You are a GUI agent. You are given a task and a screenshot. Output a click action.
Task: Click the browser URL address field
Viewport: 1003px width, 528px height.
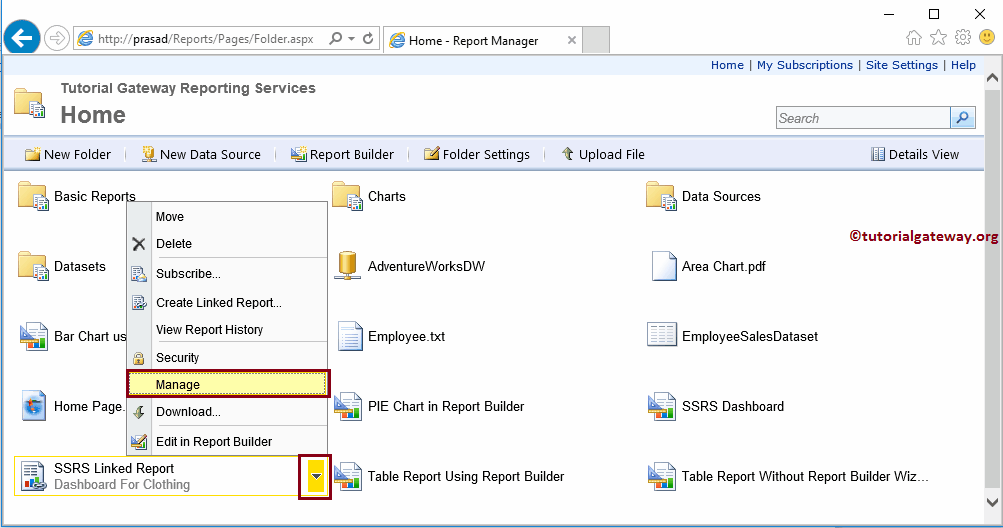tap(205, 39)
